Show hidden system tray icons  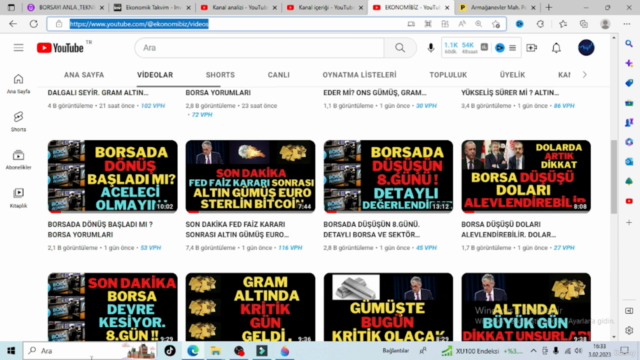pyautogui.click(x=533, y=351)
